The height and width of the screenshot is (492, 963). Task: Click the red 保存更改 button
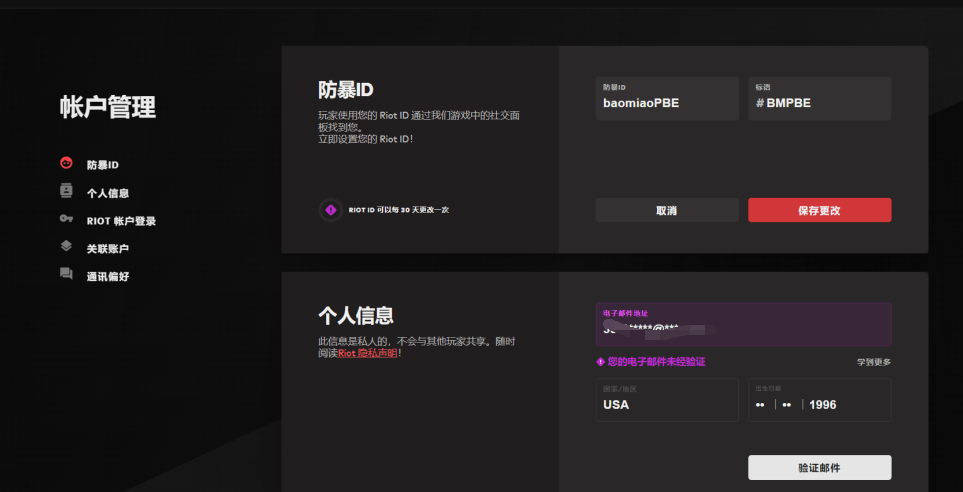pyautogui.click(x=819, y=210)
